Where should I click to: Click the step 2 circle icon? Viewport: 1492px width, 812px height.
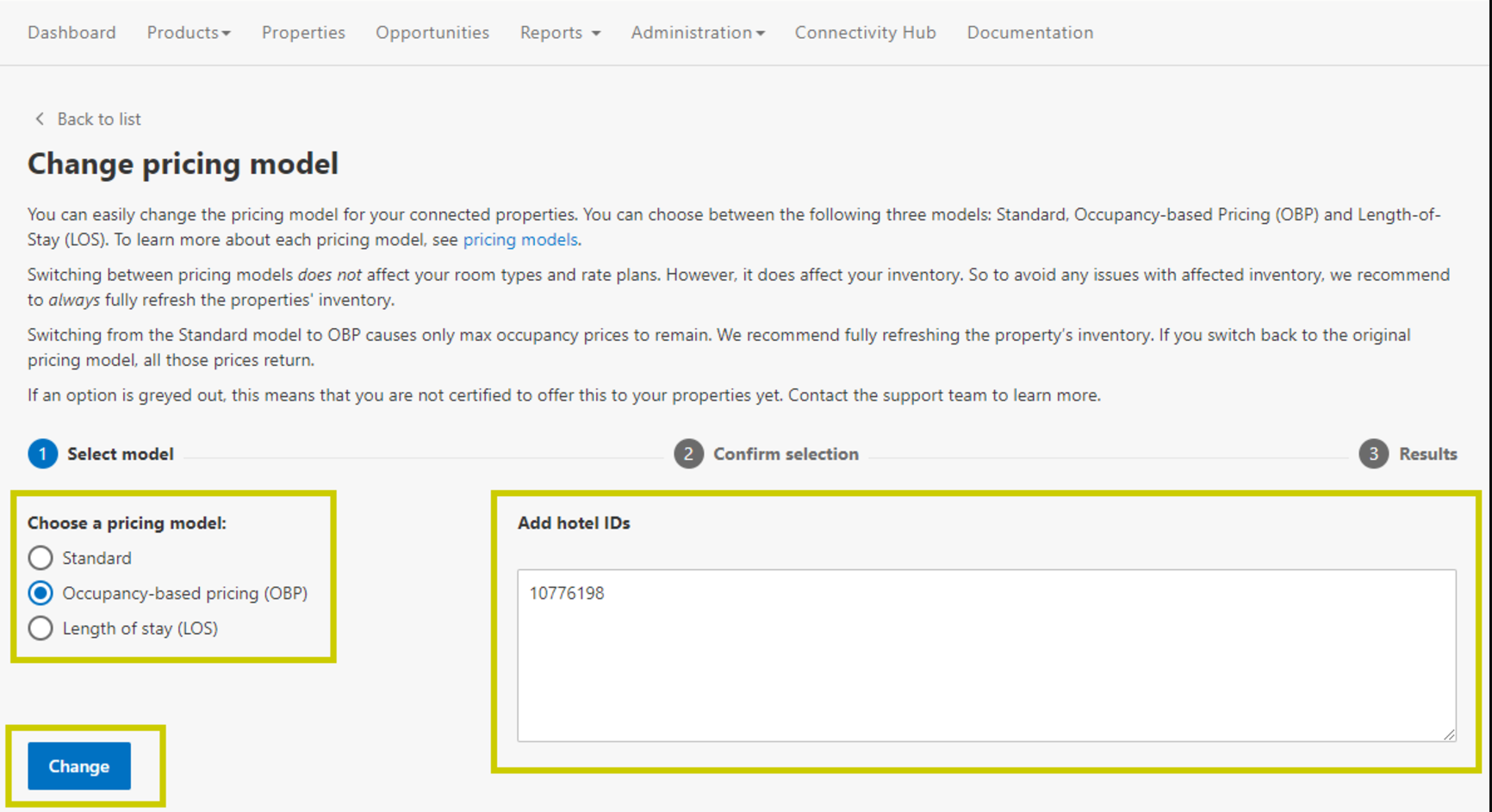(687, 454)
